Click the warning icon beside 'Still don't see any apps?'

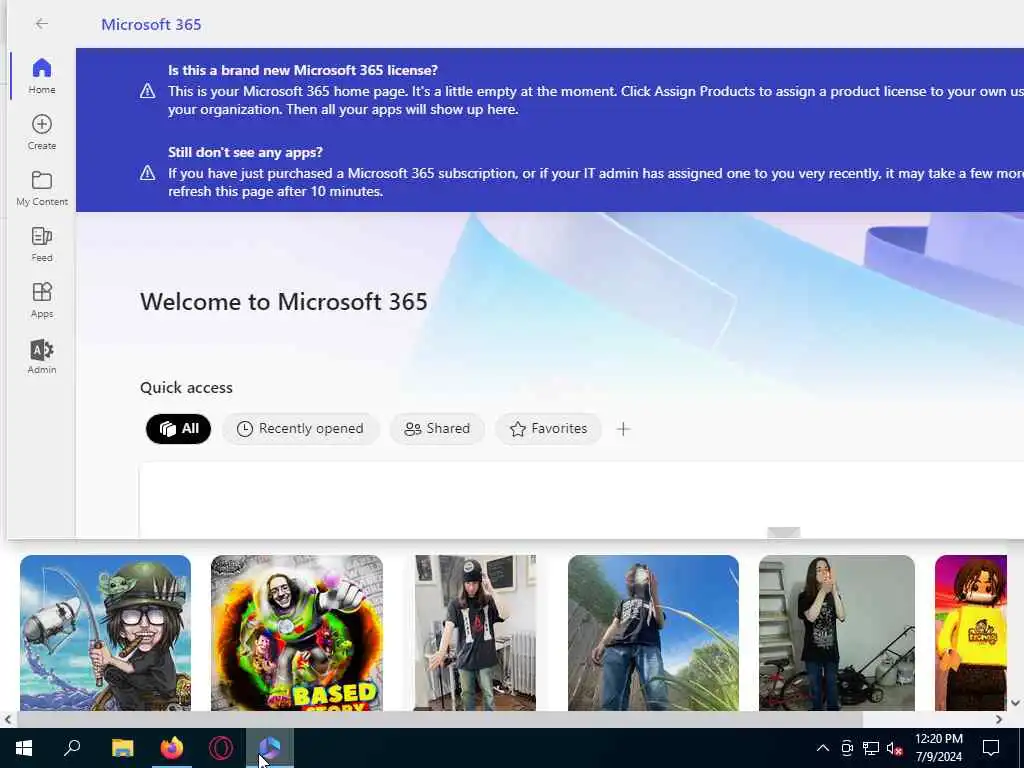pyautogui.click(x=148, y=173)
